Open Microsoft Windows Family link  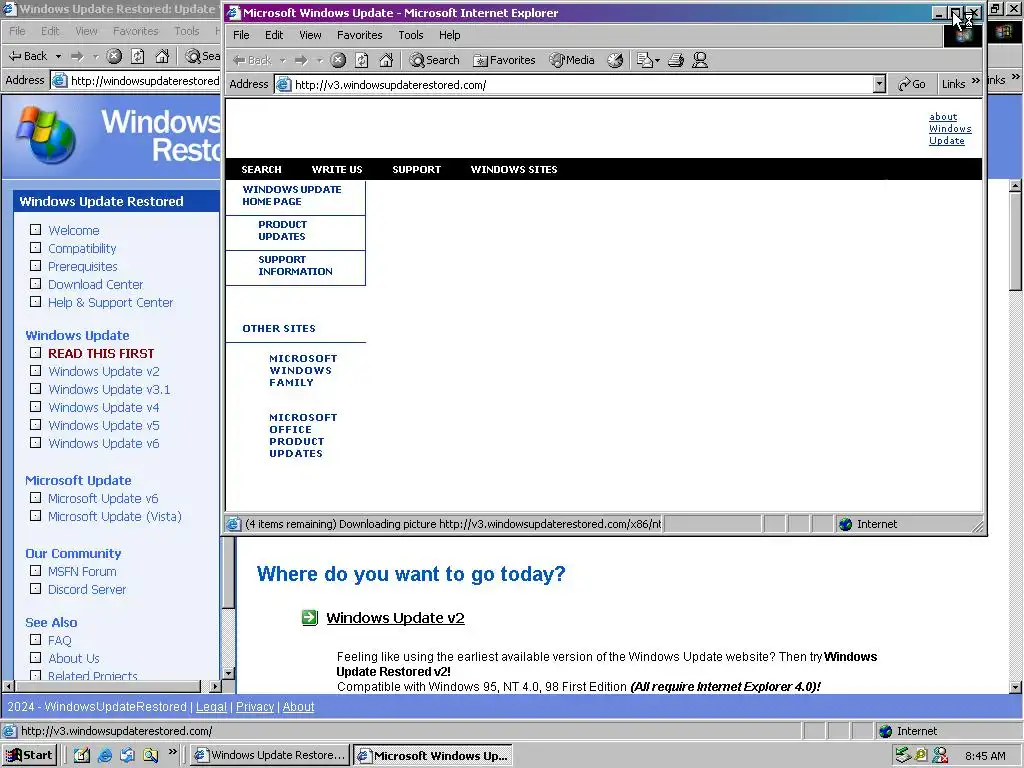coord(303,370)
